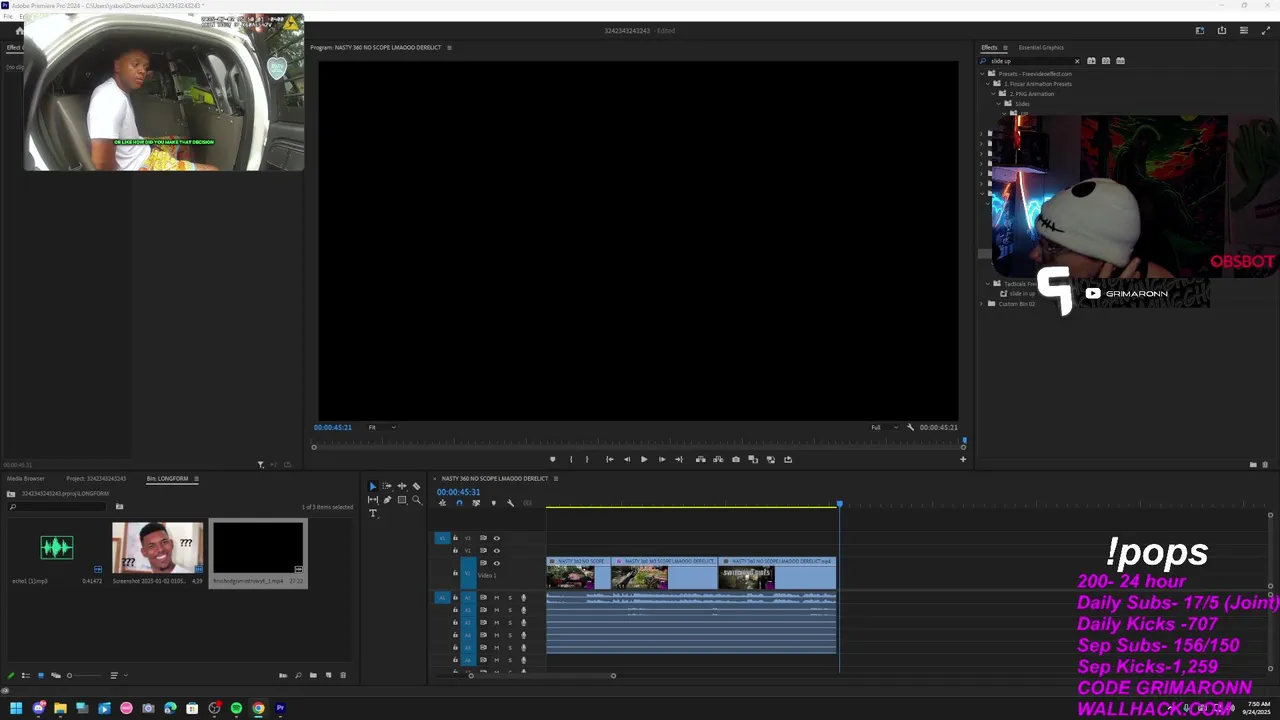Select the Rectangle tool
1280x720 pixels.
[x=402, y=500]
